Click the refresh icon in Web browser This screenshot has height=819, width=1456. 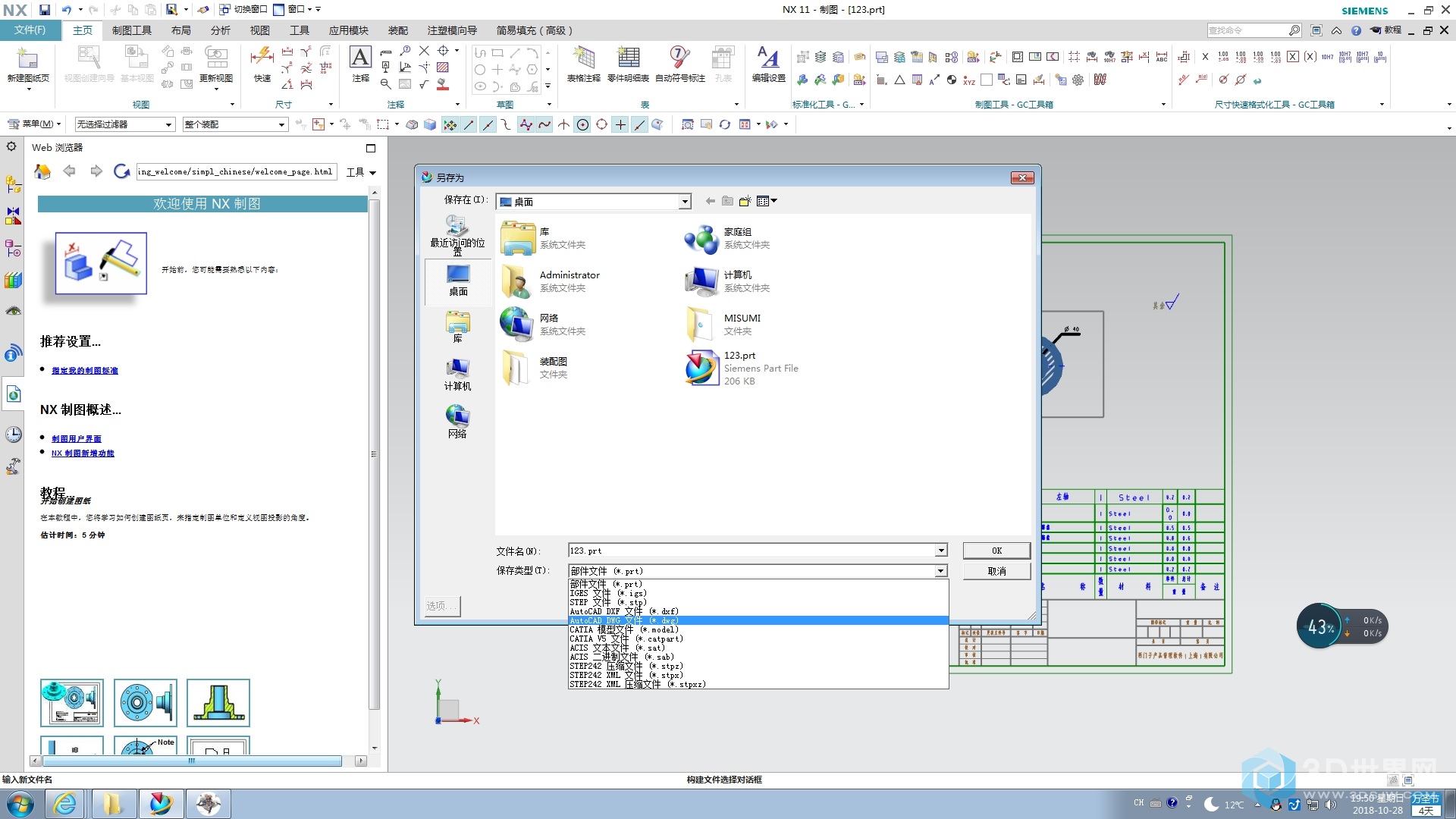coord(121,172)
